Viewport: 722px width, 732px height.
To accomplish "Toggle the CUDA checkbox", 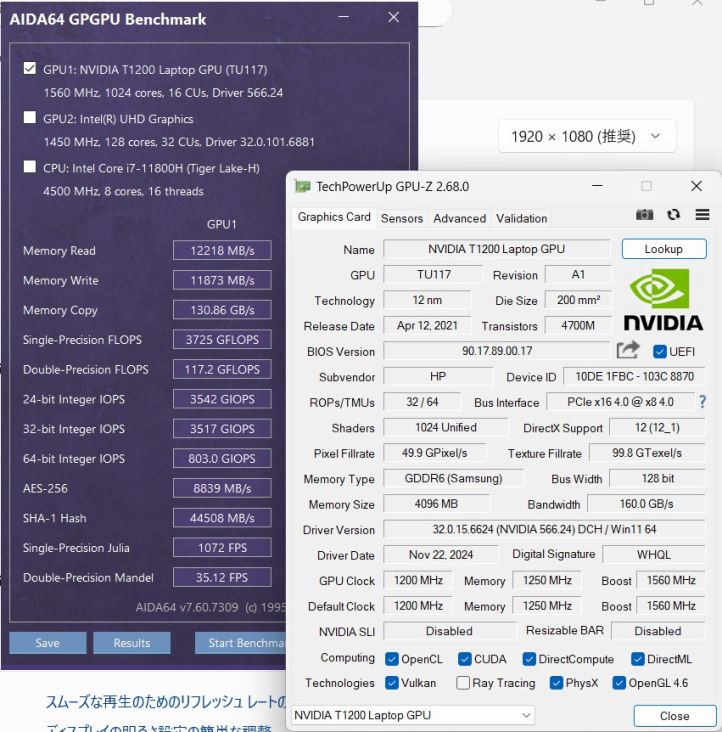I will pyautogui.click(x=464, y=659).
